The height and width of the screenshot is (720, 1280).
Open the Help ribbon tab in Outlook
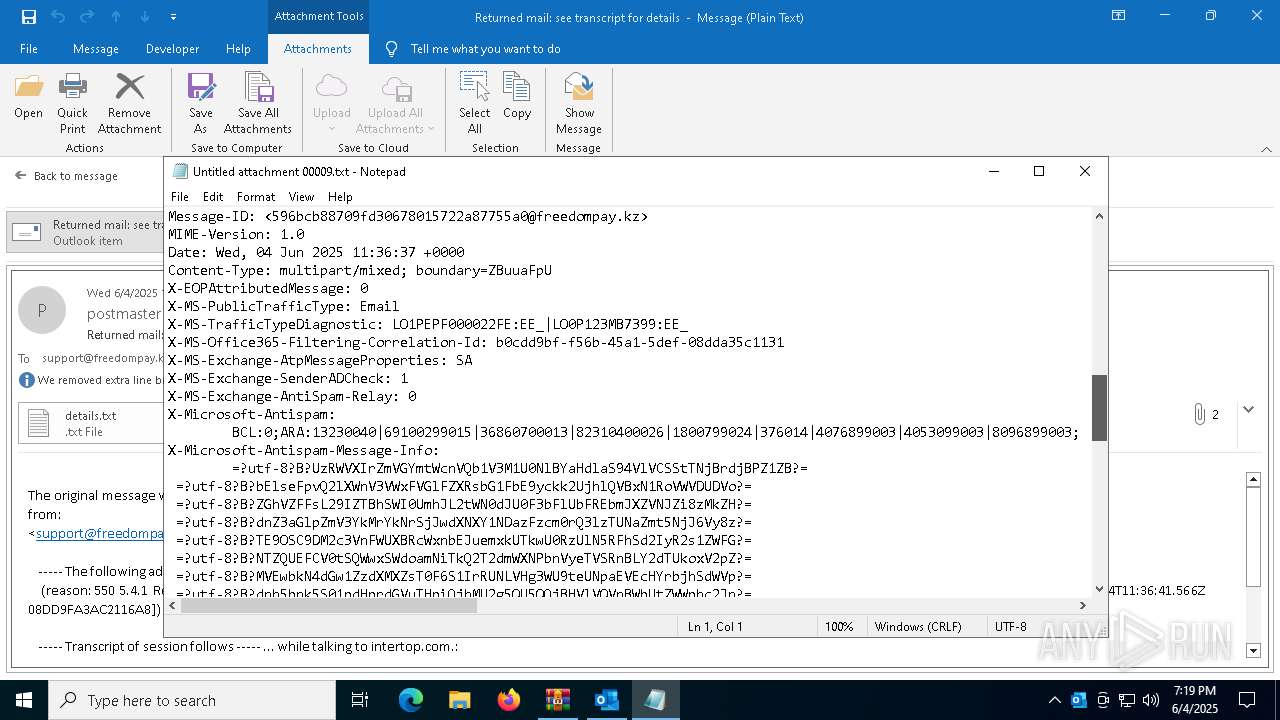point(238,49)
